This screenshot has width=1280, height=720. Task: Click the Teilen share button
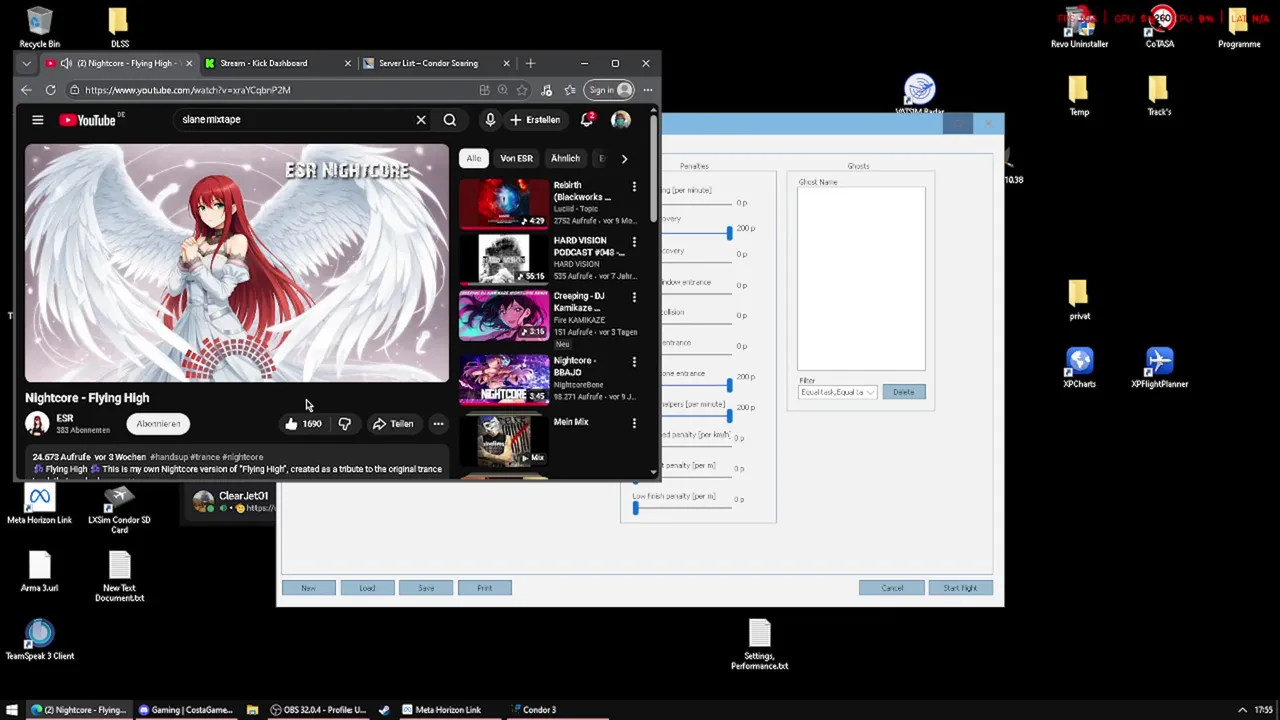click(392, 424)
